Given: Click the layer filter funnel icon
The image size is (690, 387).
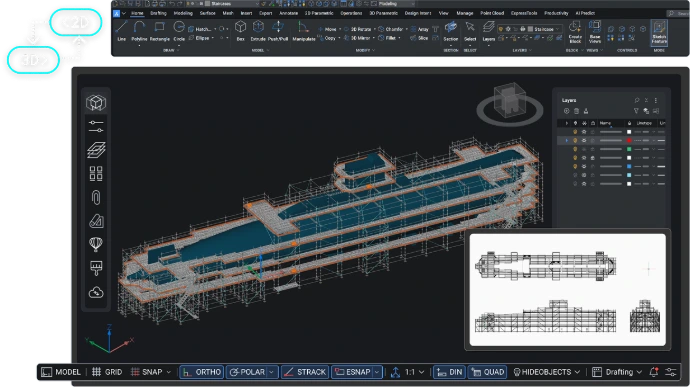Looking at the screenshot, I should point(636,111).
